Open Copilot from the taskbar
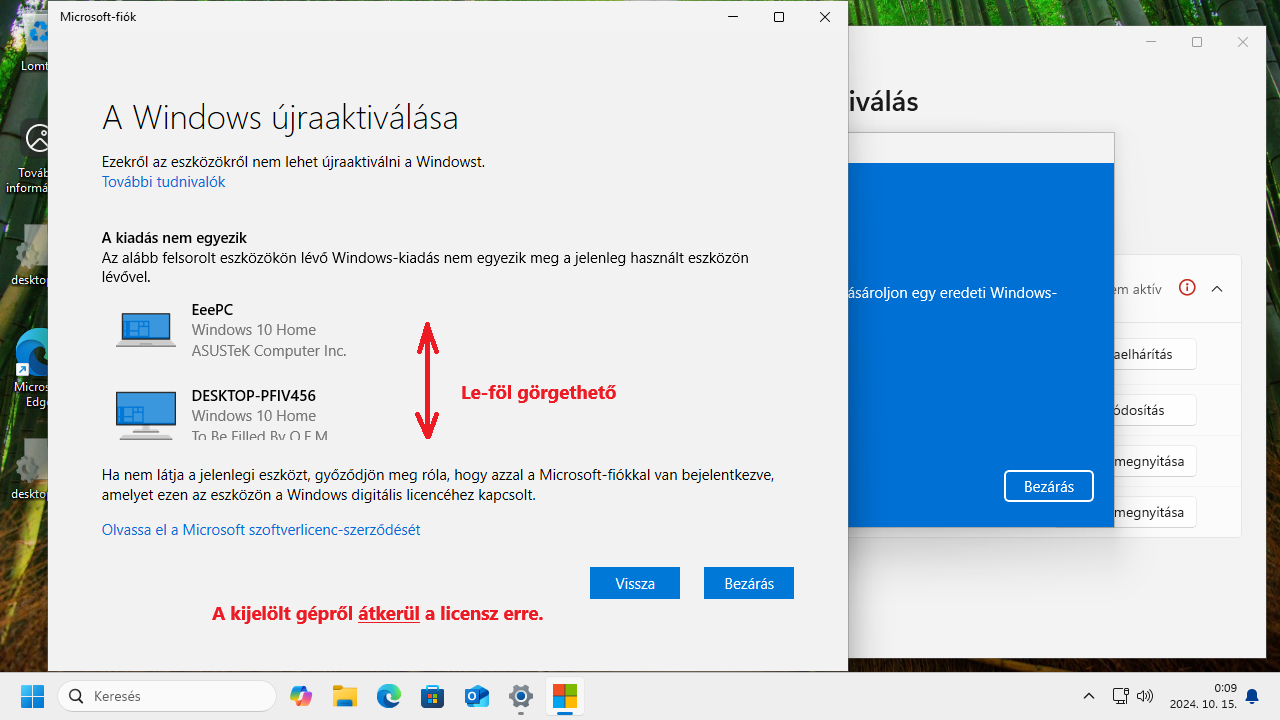Screen dimensions: 1280x720 coord(301,696)
